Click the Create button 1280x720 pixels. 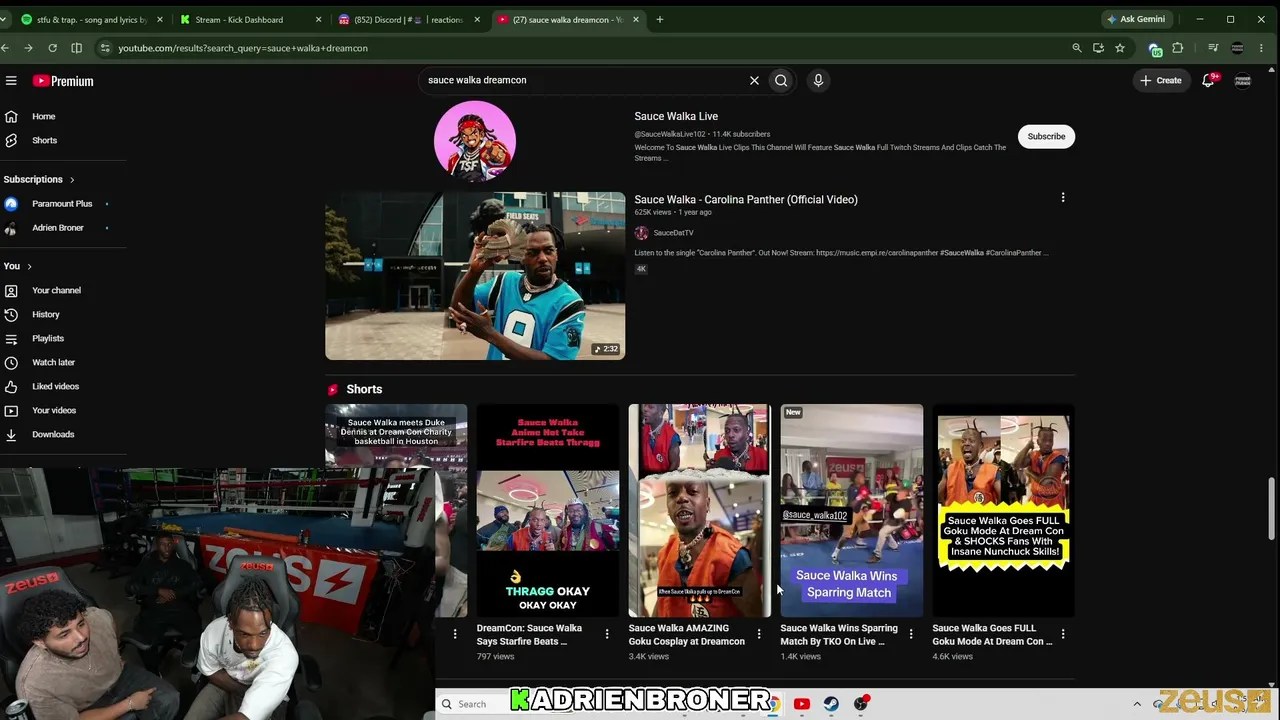1160,80
